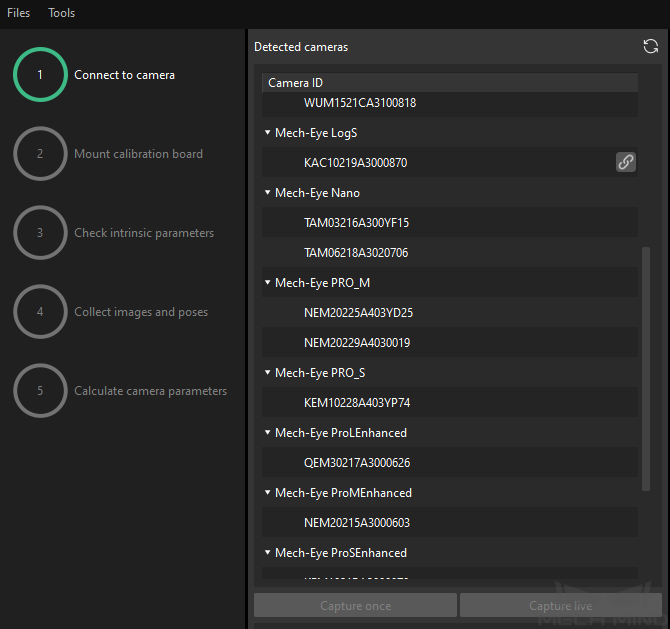This screenshot has width=670, height=629.
Task: Select camera NEM20229A4030019
Action: [450, 342]
